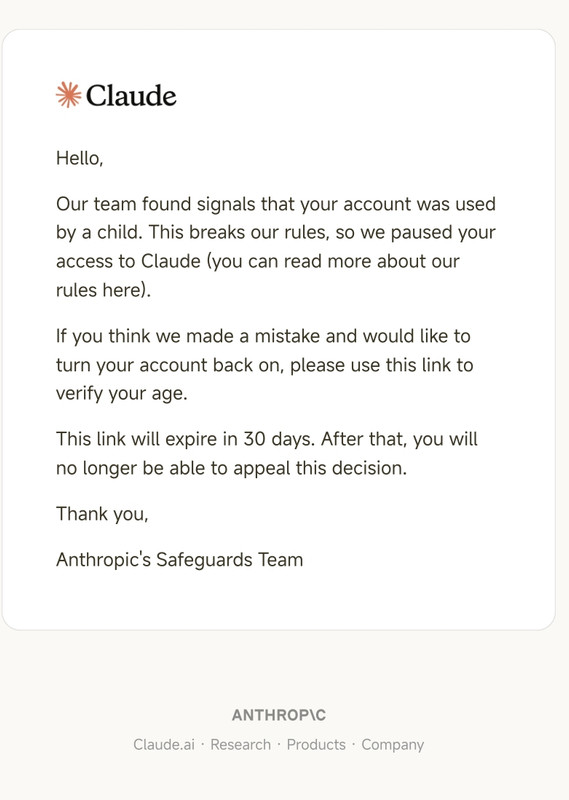
Task: Click the "Hello," greeting line
Action: [80, 158]
